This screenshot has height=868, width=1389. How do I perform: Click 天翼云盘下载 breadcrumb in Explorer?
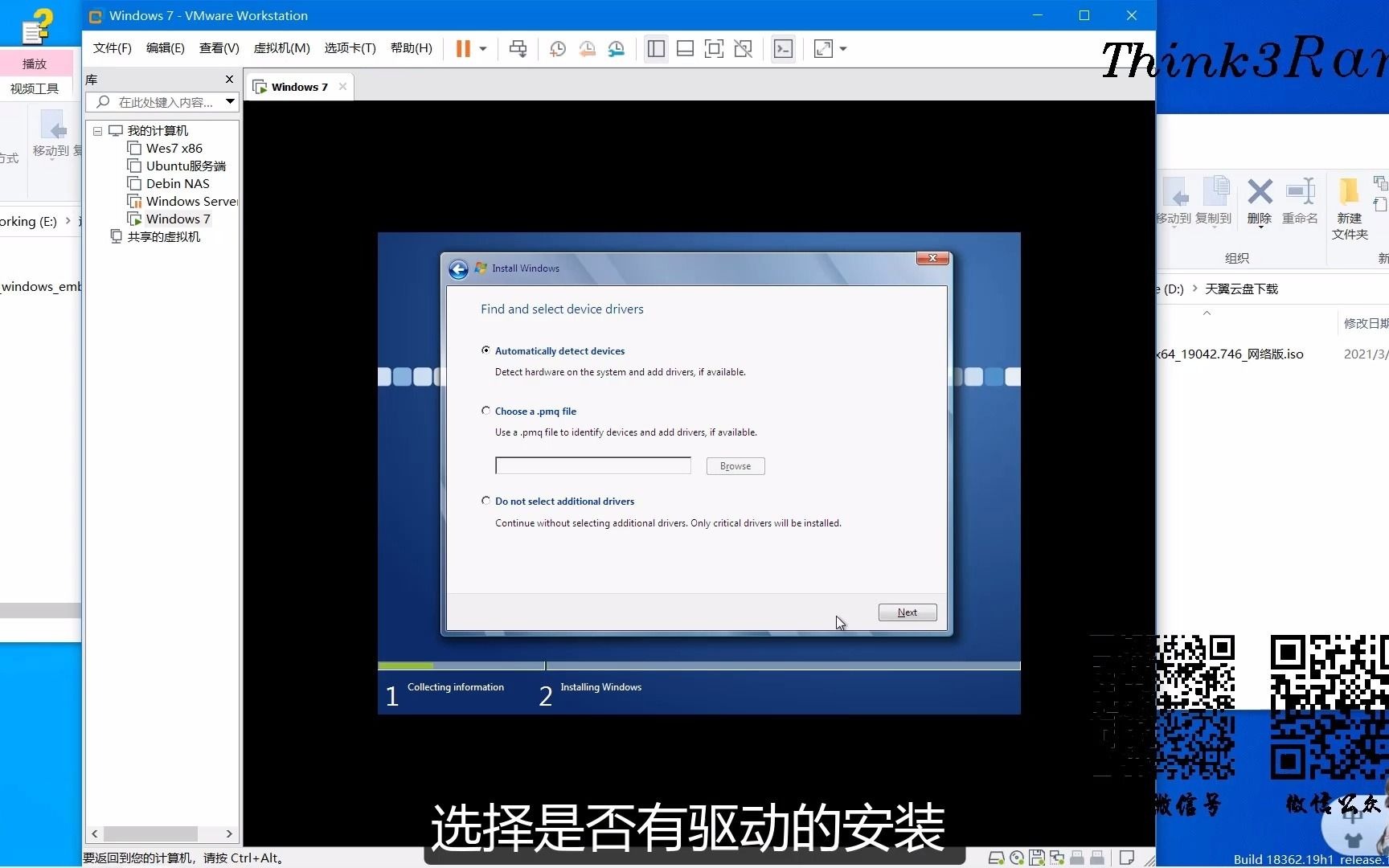(1241, 289)
